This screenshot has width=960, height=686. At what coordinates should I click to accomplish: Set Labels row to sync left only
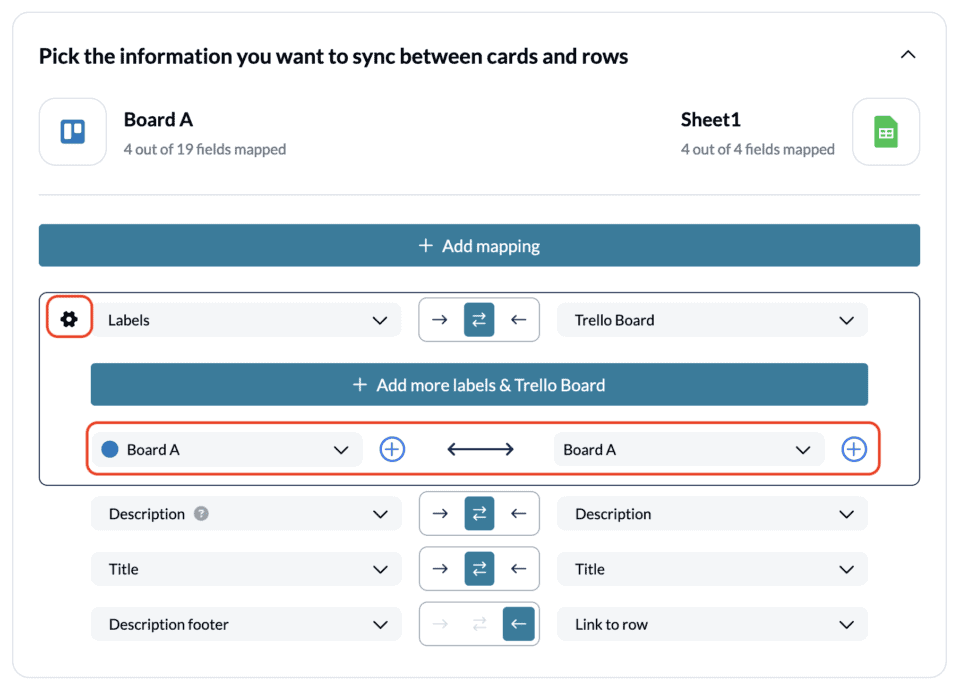[519, 320]
